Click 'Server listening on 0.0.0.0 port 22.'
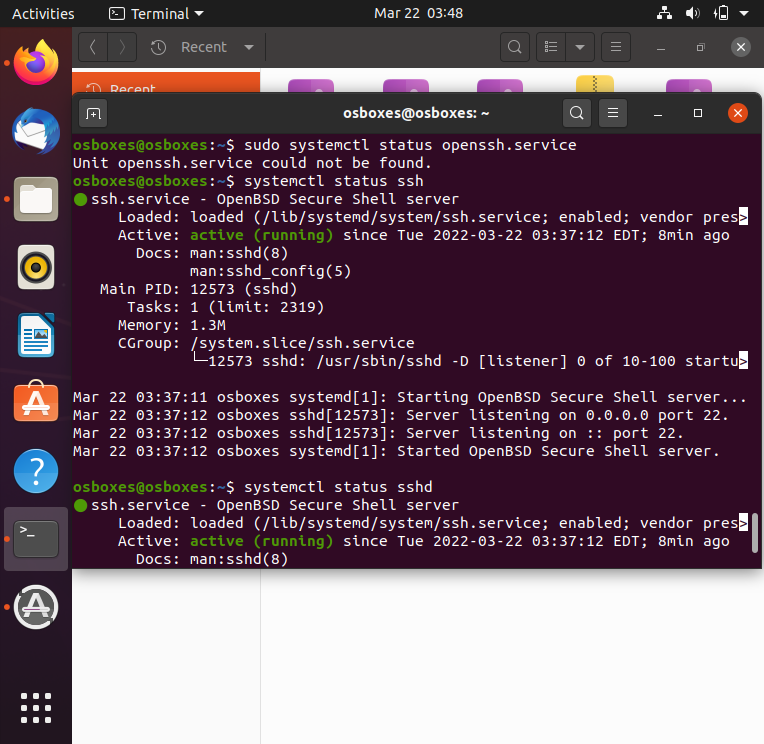Image resolution: width=764 pixels, height=744 pixels. [x=567, y=415]
